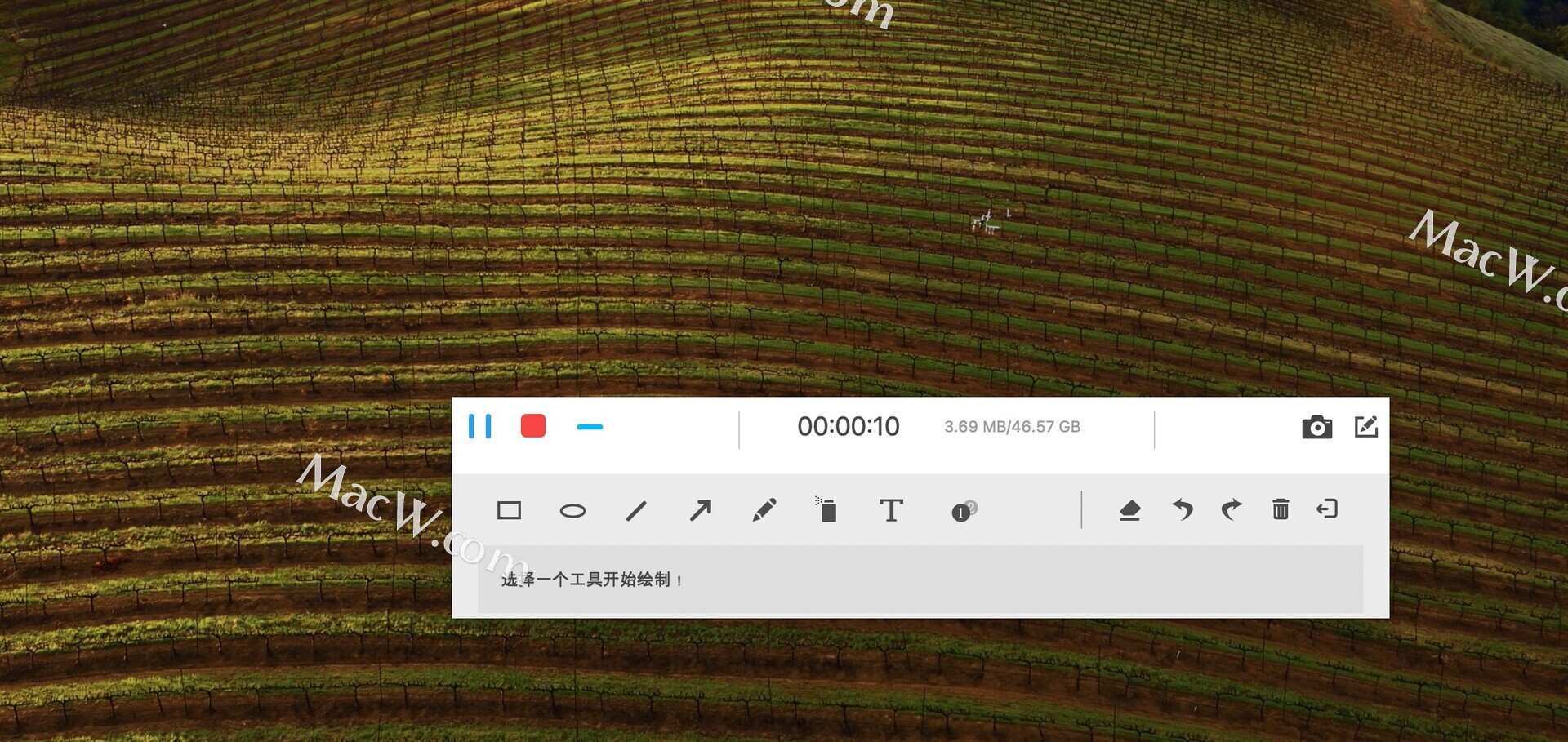This screenshot has width=1568, height=742.
Task: Select the rectangle drawing tool
Action: point(509,511)
